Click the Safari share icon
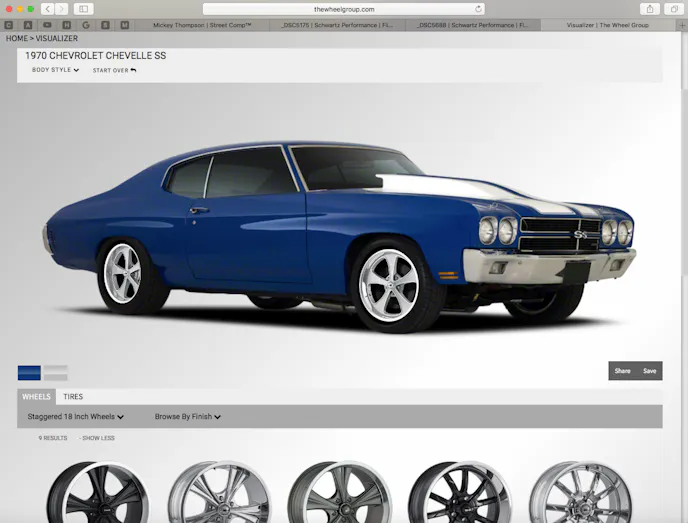This screenshot has height=523, width=688. [649, 9]
